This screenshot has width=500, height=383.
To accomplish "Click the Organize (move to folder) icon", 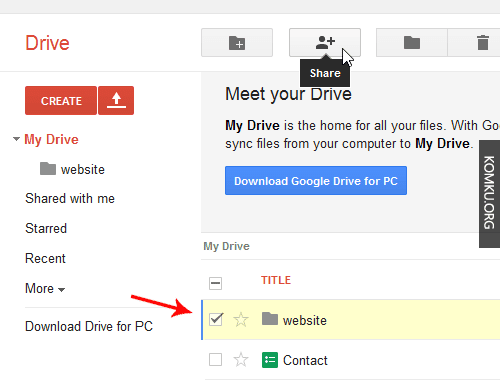I will point(412,43).
